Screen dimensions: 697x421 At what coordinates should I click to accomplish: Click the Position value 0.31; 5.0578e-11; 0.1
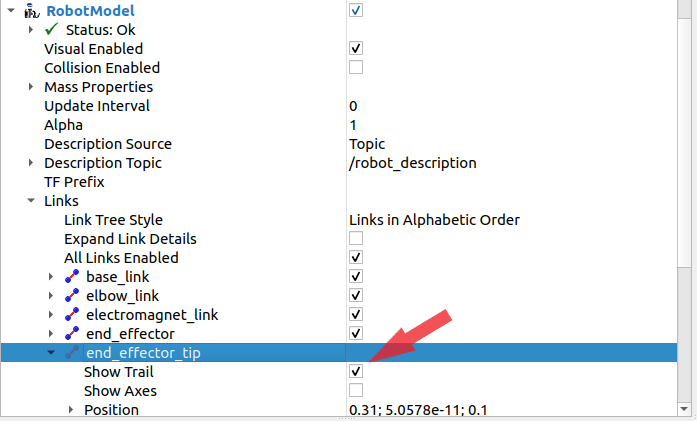[x=418, y=409]
